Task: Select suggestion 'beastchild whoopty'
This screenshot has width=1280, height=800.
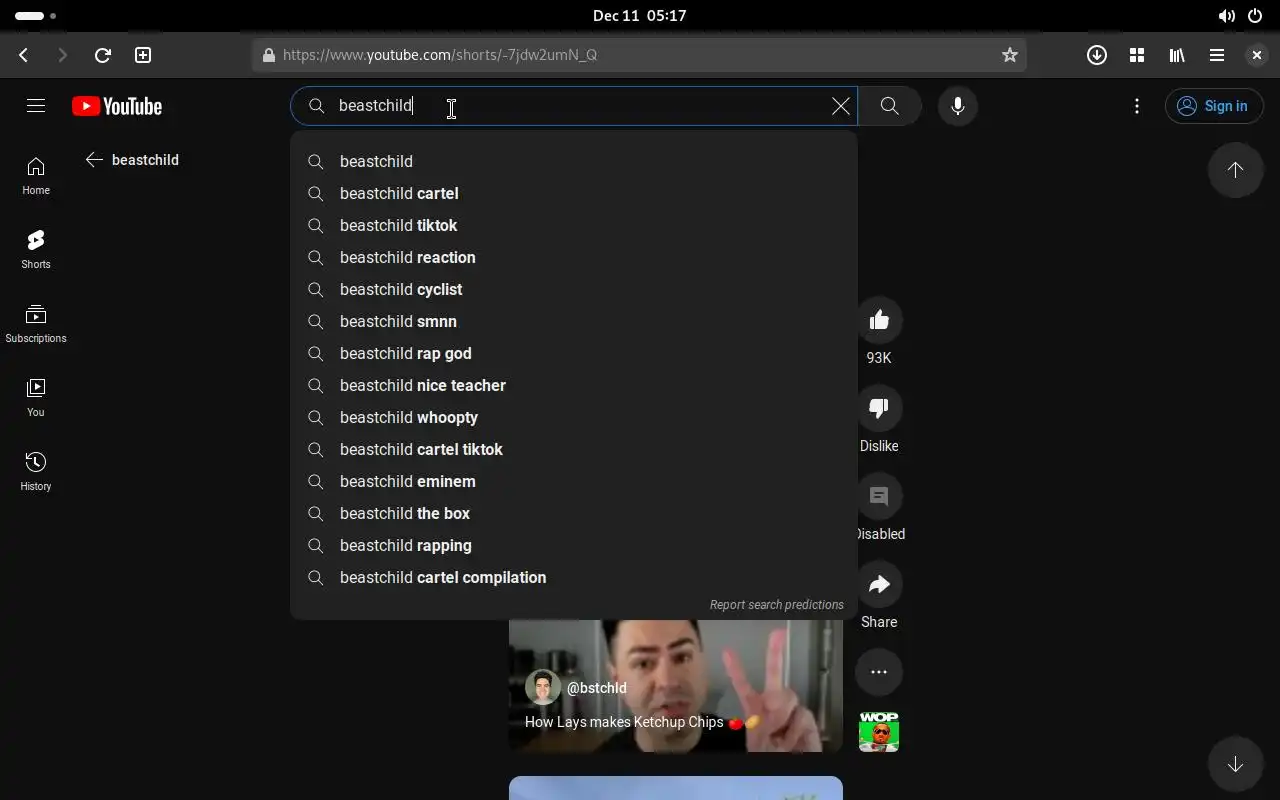Action: [x=574, y=417]
